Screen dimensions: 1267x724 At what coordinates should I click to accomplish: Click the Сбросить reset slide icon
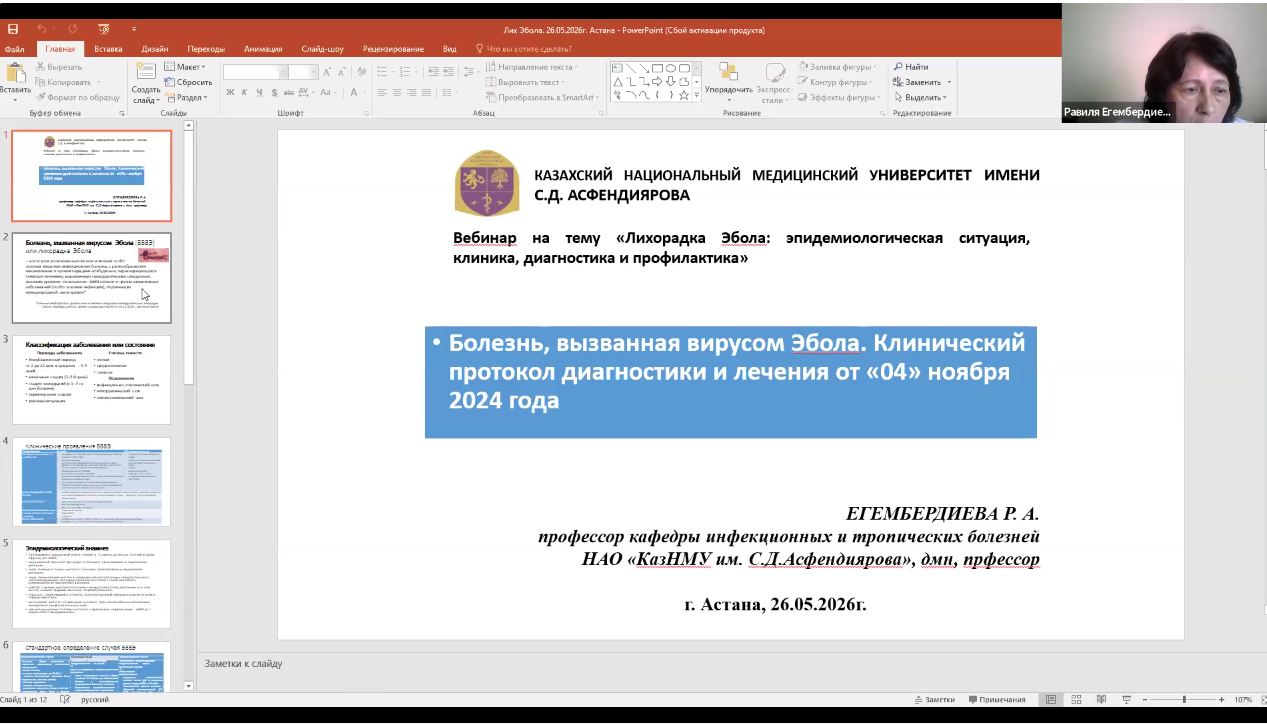tap(170, 82)
